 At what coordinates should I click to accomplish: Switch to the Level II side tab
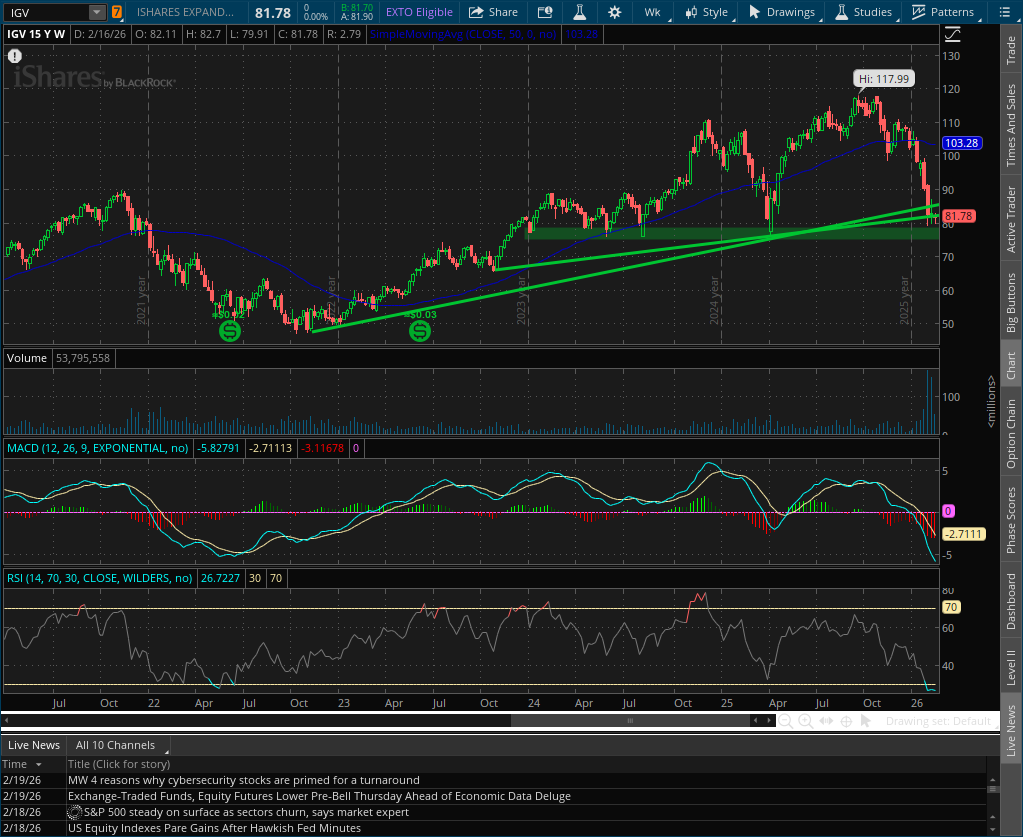[1011, 667]
